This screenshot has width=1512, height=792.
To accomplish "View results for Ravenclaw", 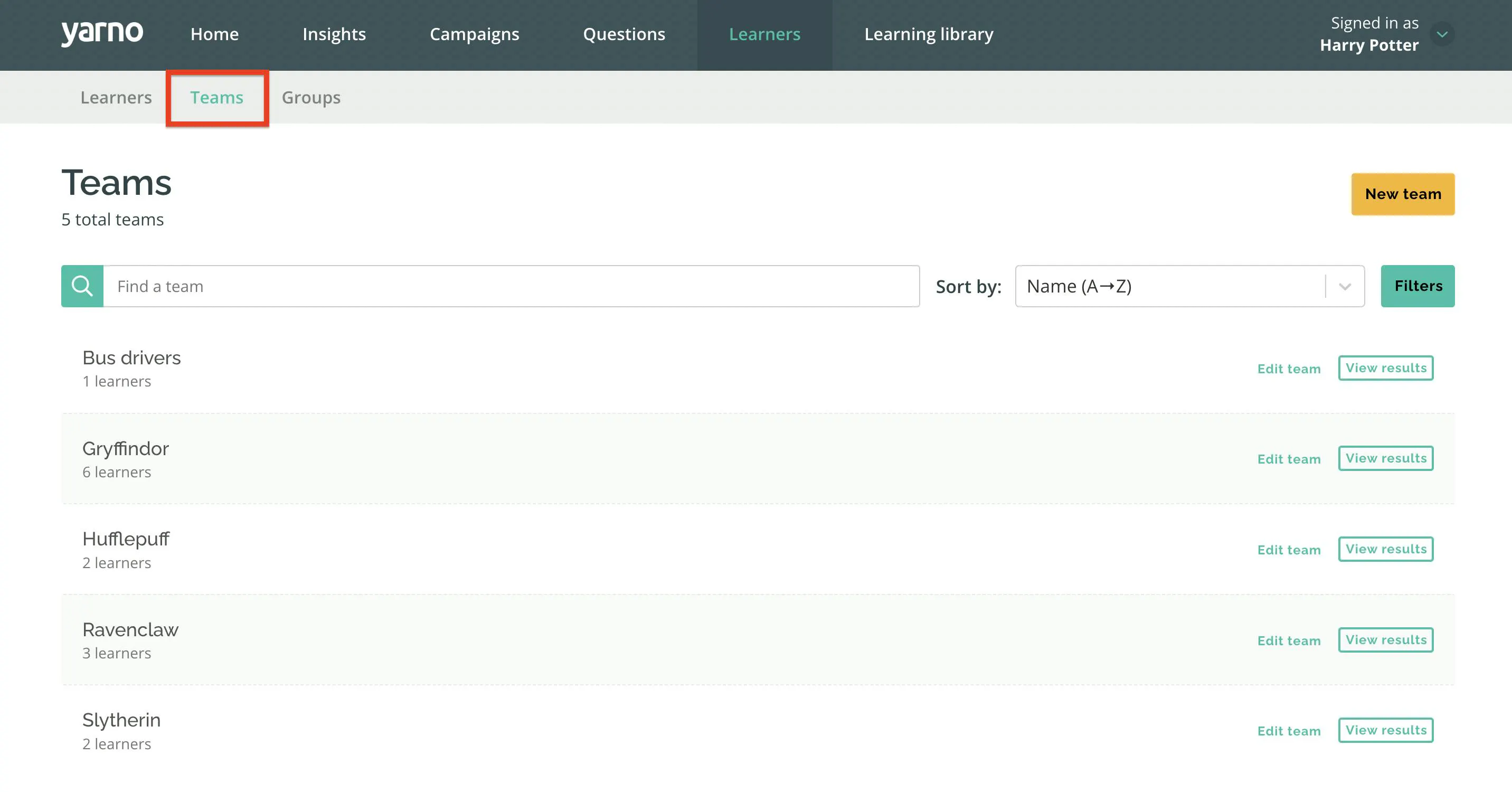I will click(x=1386, y=640).
